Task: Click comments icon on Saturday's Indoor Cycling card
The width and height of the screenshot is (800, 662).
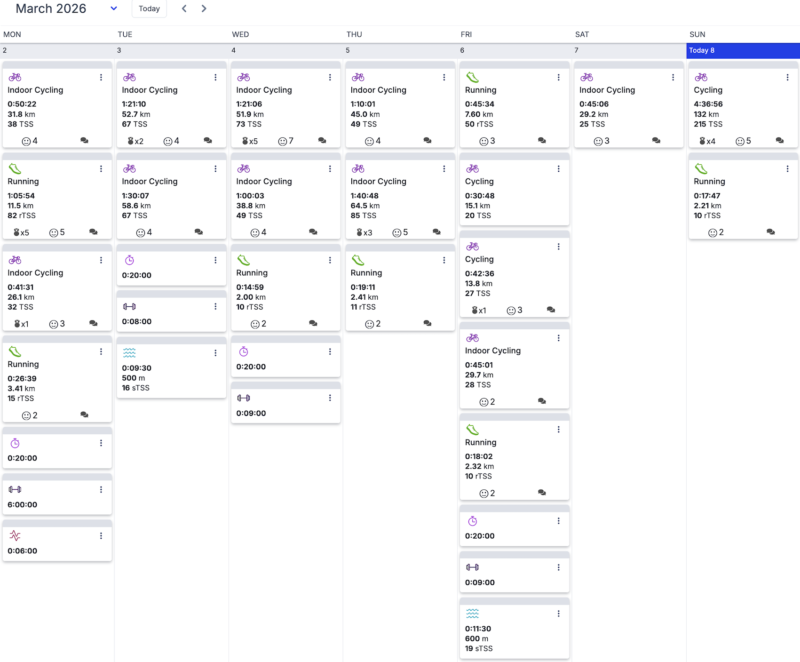Action: 656,141
